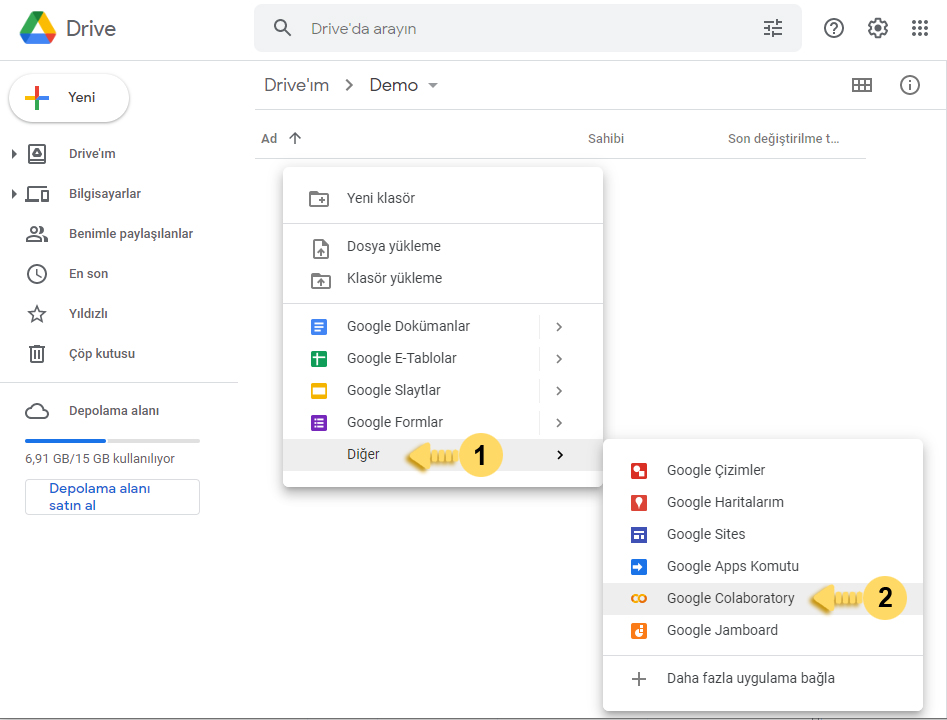Click the Klasör yükleme folder upload icon
This screenshot has width=947, height=720.
(321, 280)
